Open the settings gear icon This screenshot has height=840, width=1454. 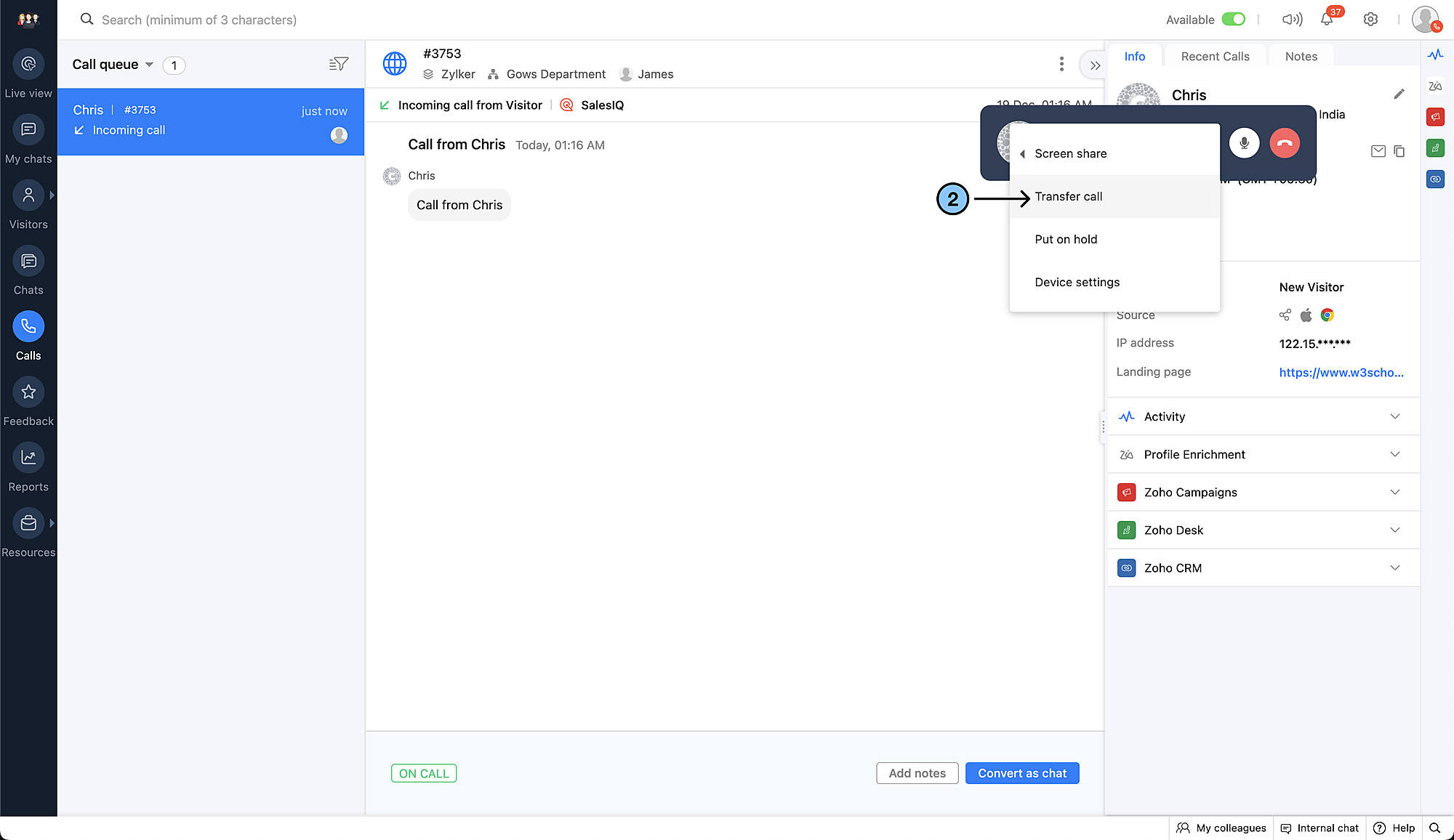(1370, 20)
